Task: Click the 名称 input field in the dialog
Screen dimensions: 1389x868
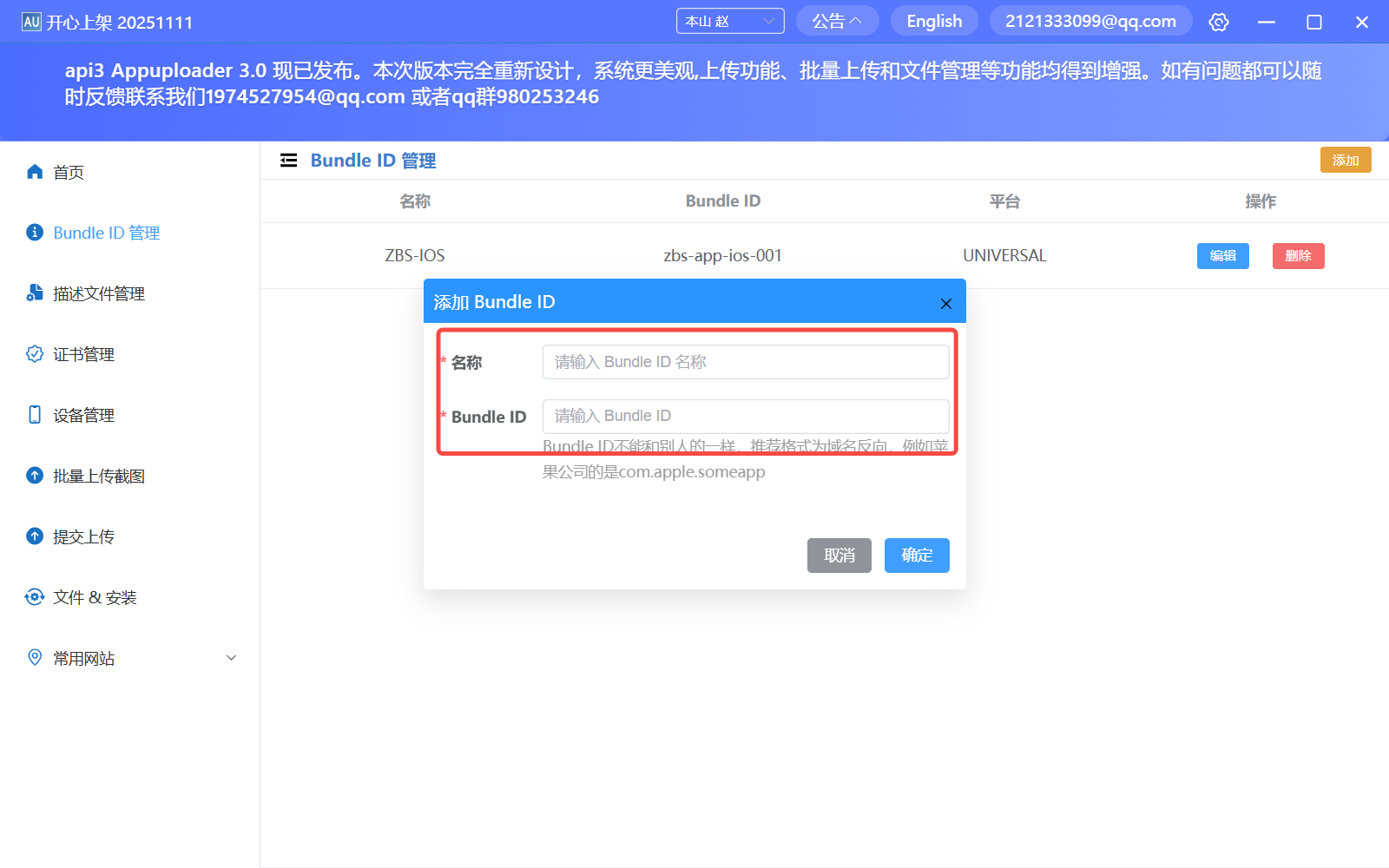Action: pyautogui.click(x=745, y=362)
